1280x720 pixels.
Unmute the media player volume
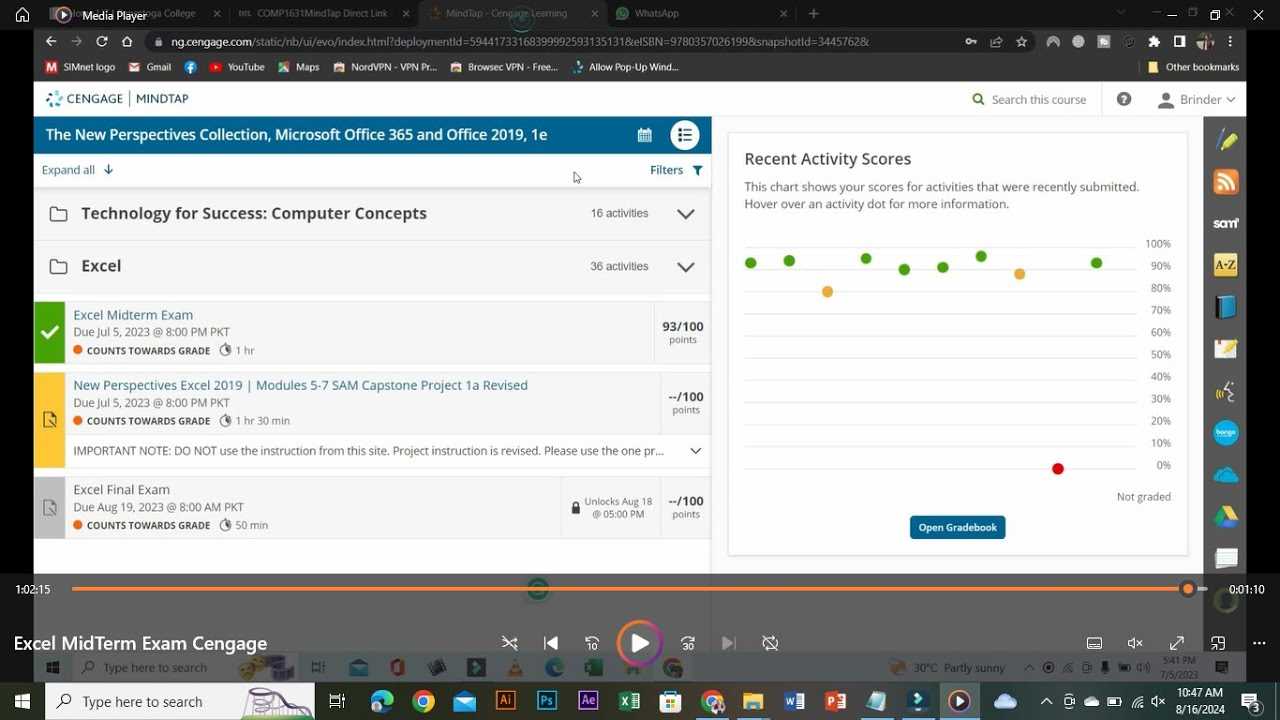tap(1135, 643)
